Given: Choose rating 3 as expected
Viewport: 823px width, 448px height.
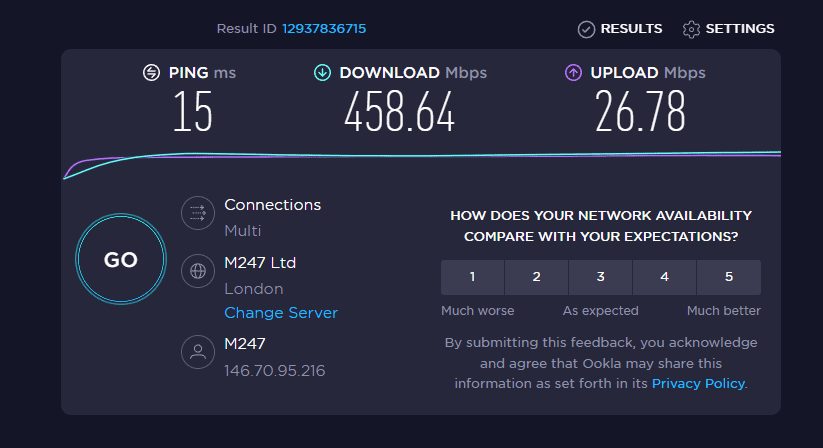Looking at the screenshot, I should pos(600,277).
